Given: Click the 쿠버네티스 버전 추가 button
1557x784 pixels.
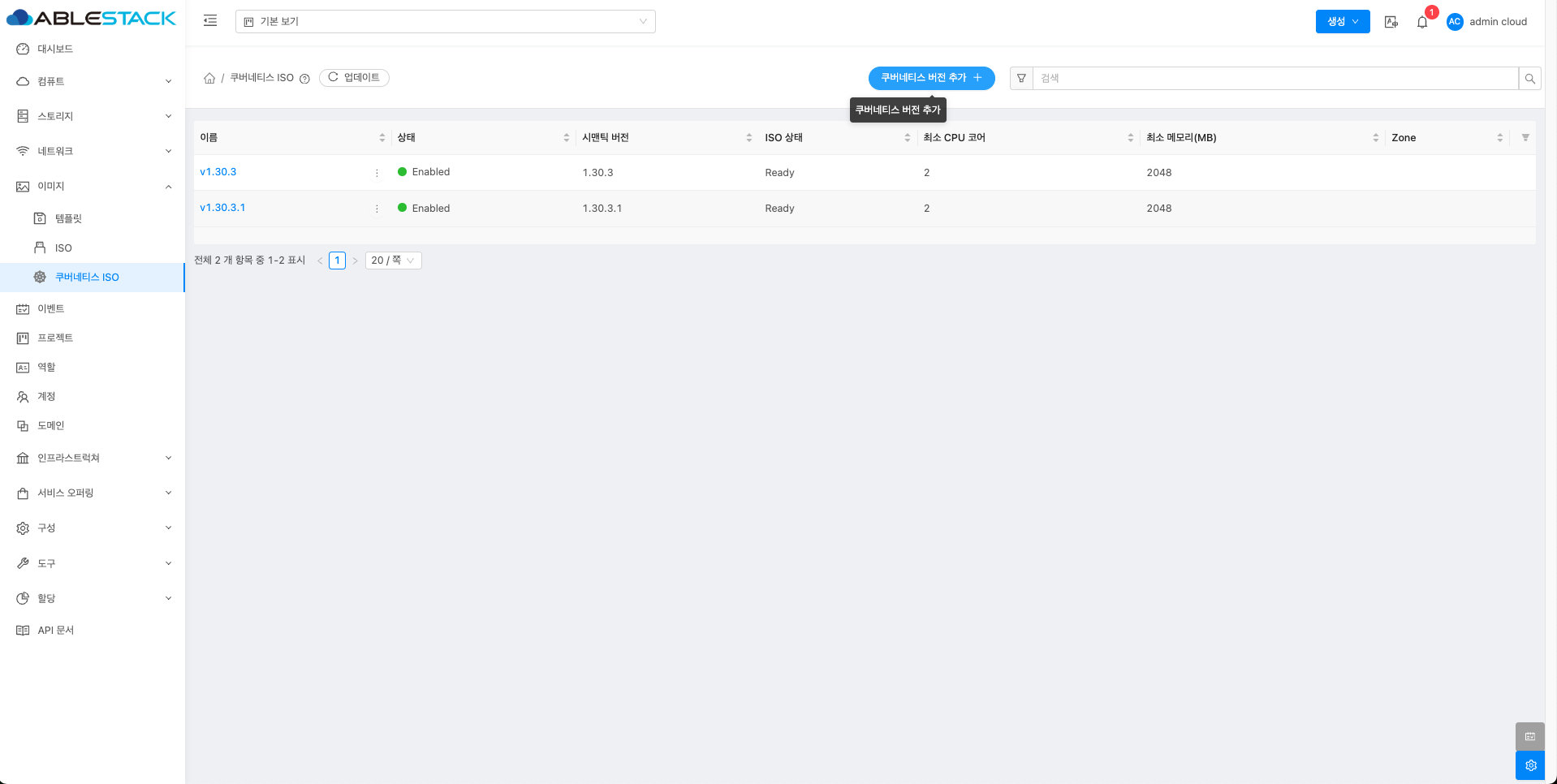Looking at the screenshot, I should [x=931, y=78].
